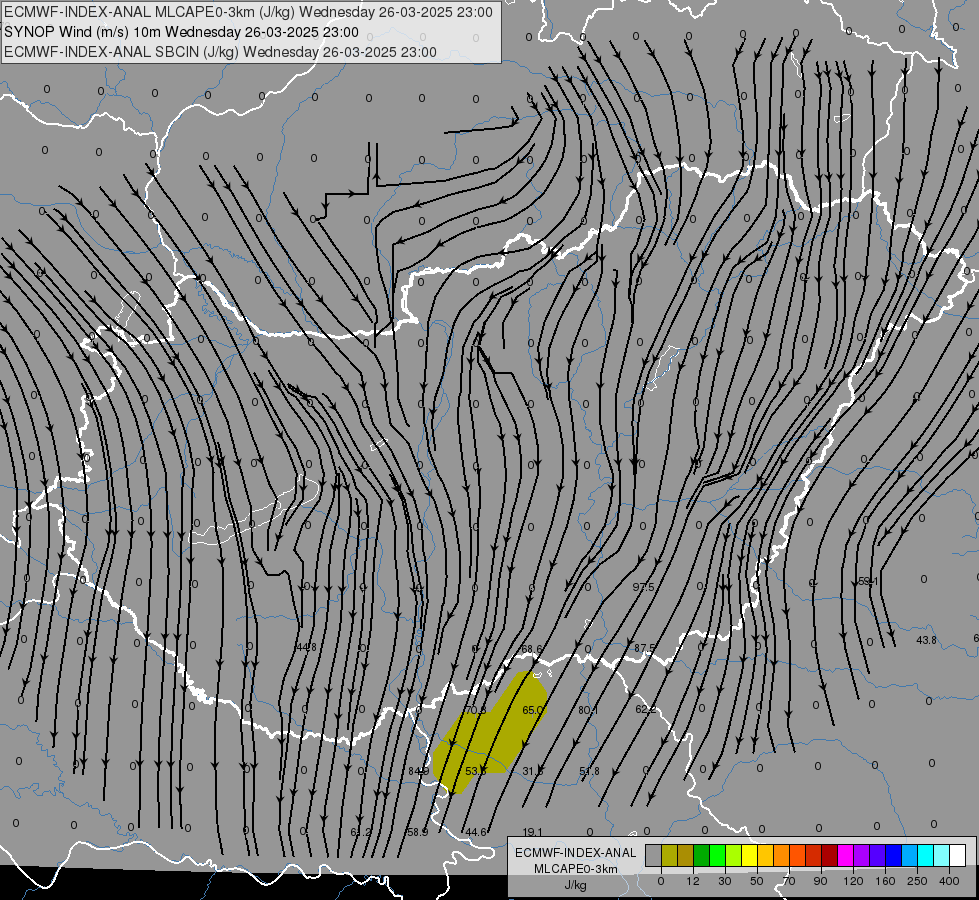Click the 51.8 value on the map
Screen dimensions: 979x900
(589, 771)
